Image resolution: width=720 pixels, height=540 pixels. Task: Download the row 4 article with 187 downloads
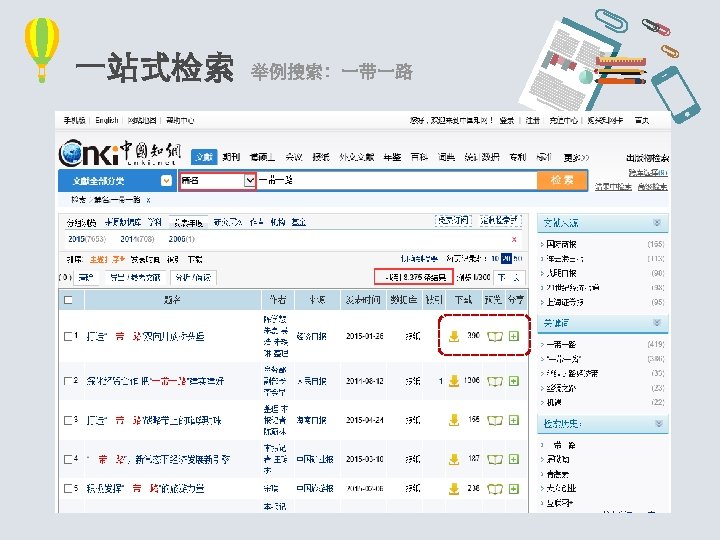(x=454, y=459)
